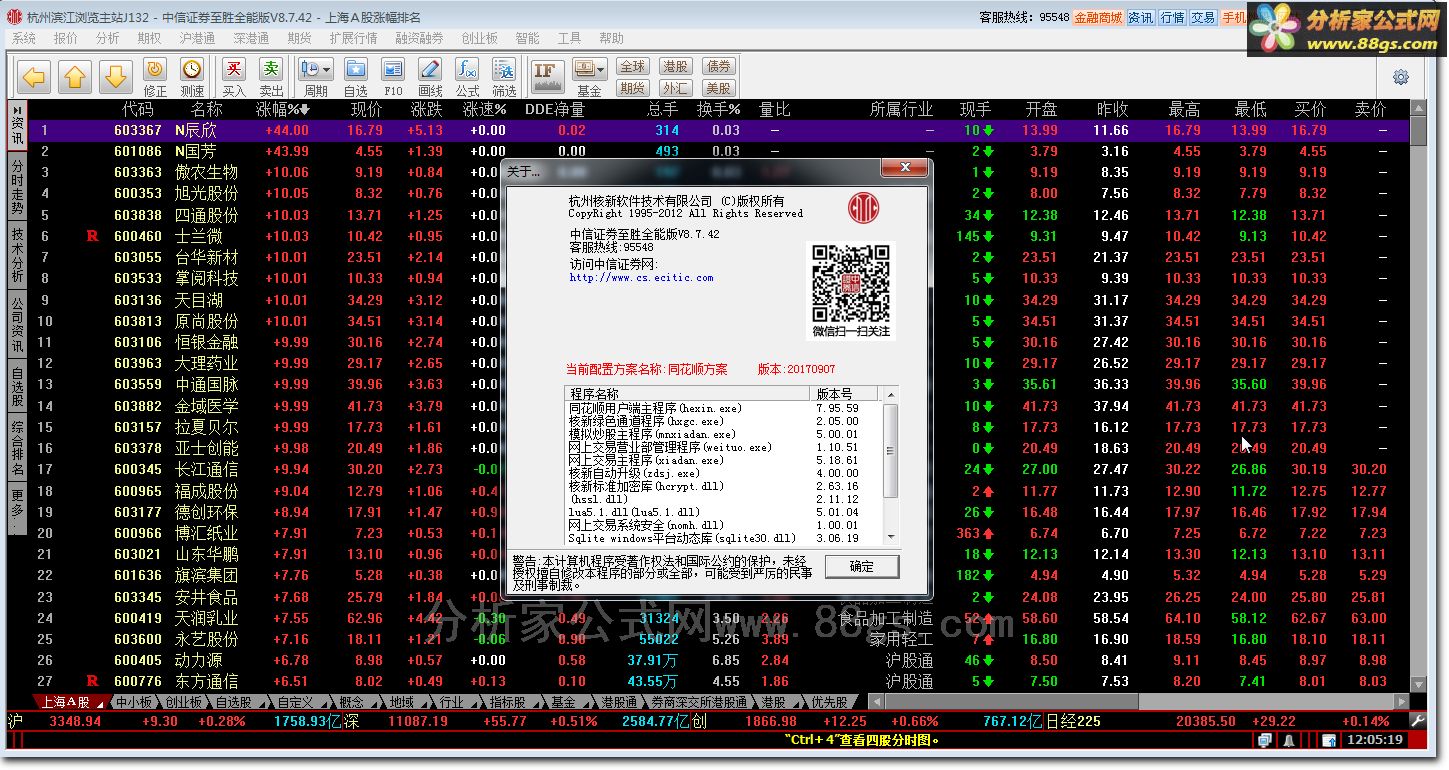
Task: Click the 修正 toolbar icon
Action: point(155,77)
